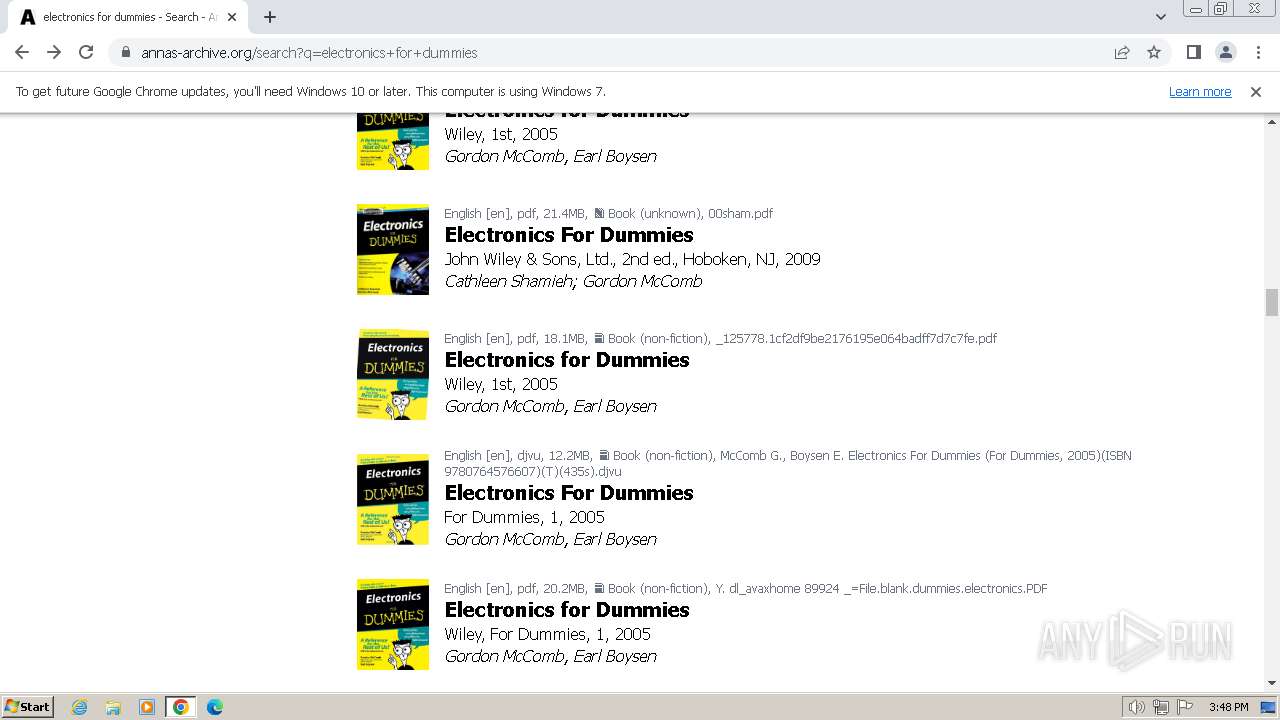The height and width of the screenshot is (720, 1280).
Task: Open the Action Center flag icon
Action: [1185, 707]
